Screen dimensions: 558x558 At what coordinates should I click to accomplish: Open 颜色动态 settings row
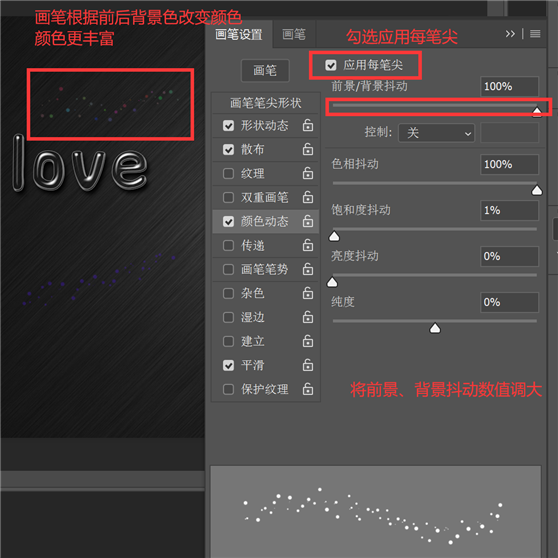tap(264, 221)
